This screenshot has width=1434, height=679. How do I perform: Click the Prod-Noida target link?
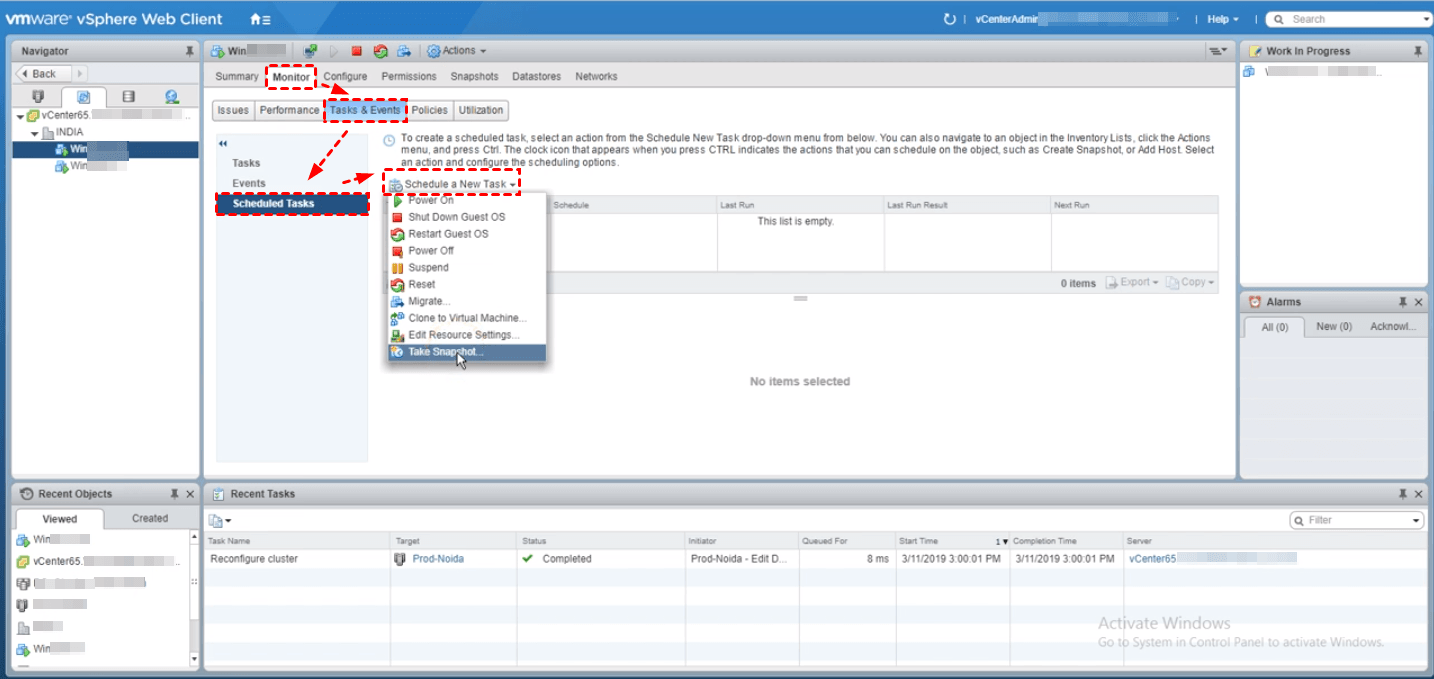pos(438,559)
